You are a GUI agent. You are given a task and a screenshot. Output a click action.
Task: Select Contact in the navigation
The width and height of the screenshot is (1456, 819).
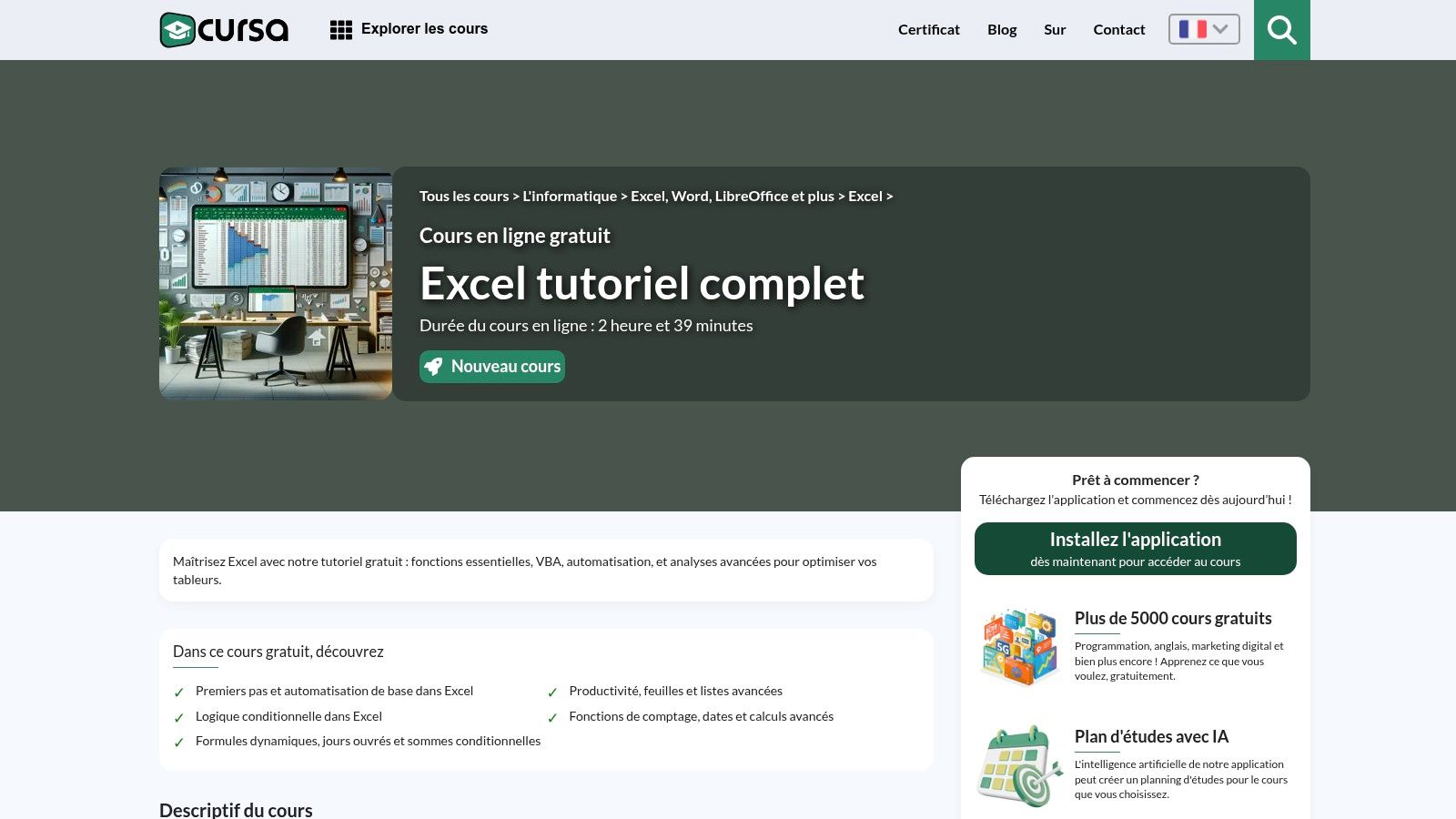[1119, 29]
